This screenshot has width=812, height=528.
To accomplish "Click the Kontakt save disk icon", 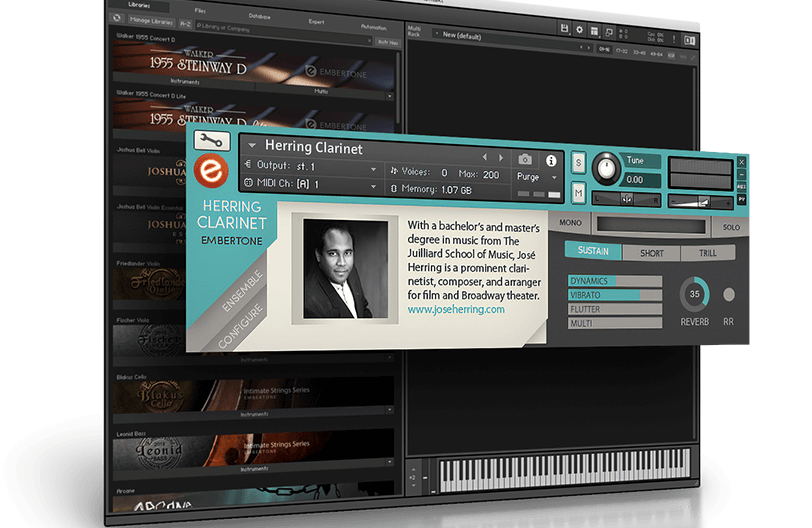I will coord(564,28).
